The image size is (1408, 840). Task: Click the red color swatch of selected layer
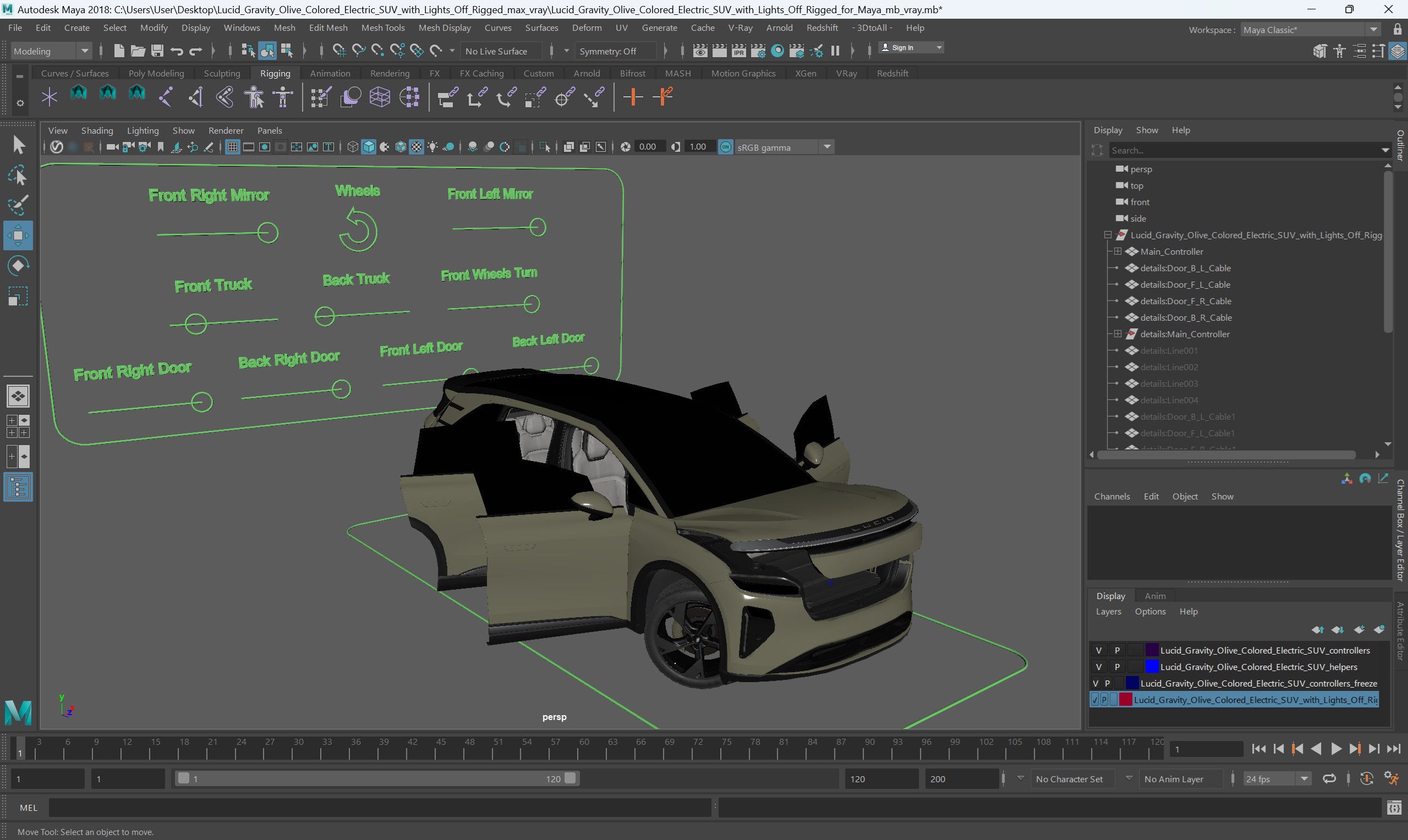tap(1126, 700)
